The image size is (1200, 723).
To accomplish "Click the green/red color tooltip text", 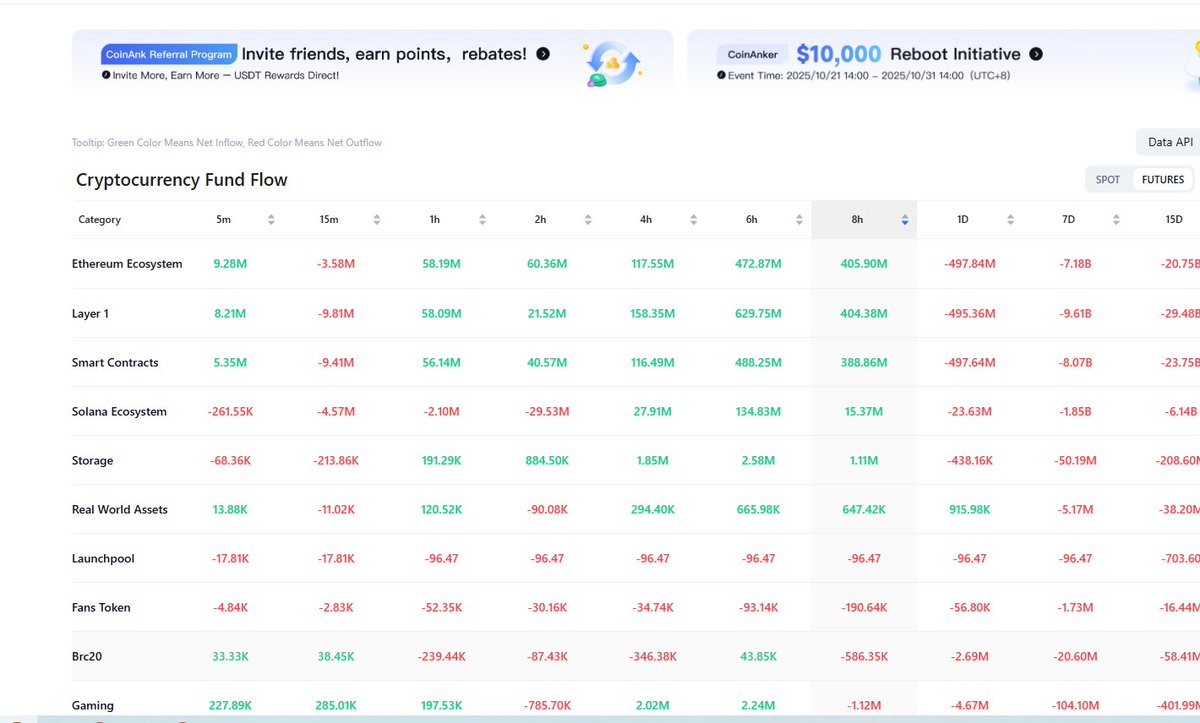I will point(227,143).
